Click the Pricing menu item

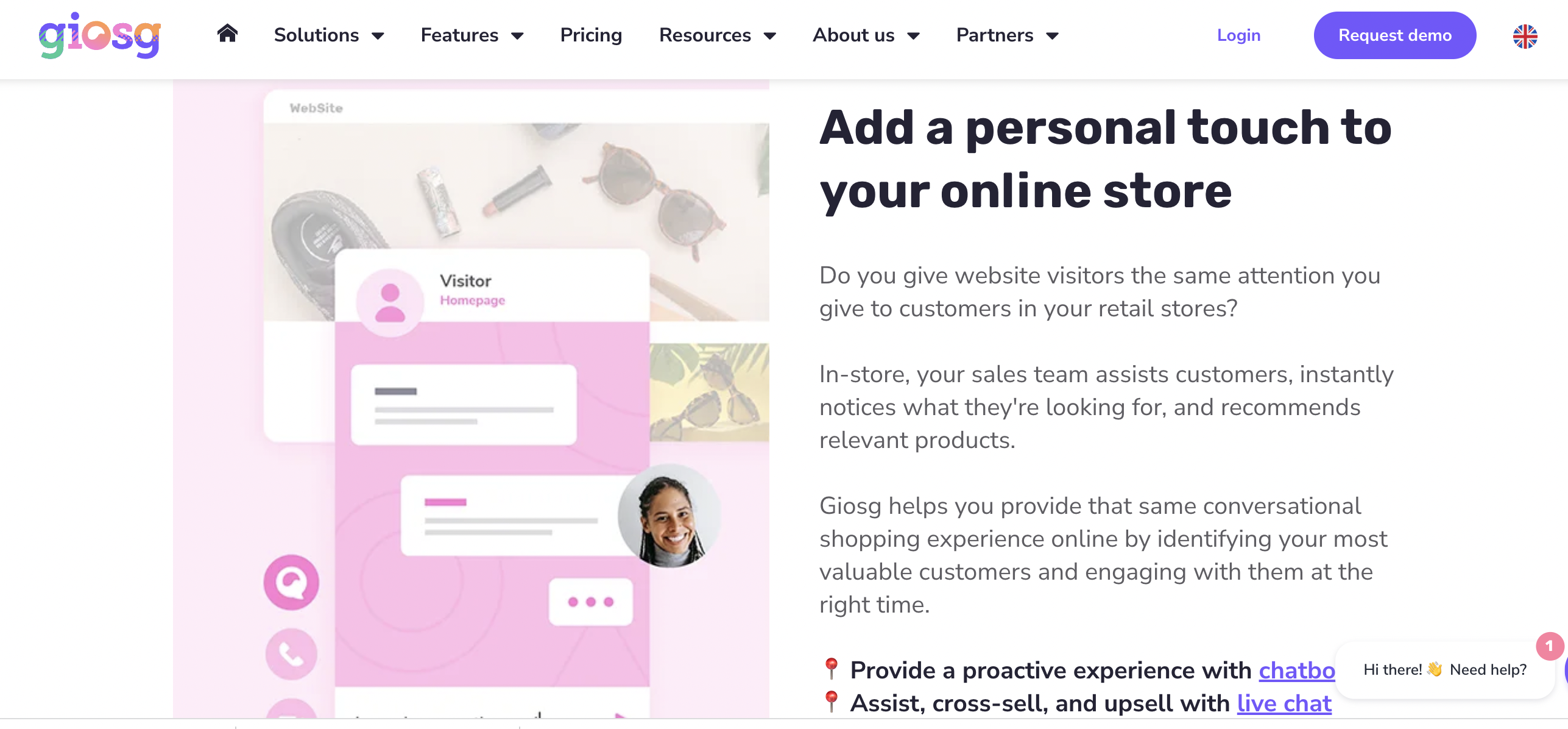point(591,34)
